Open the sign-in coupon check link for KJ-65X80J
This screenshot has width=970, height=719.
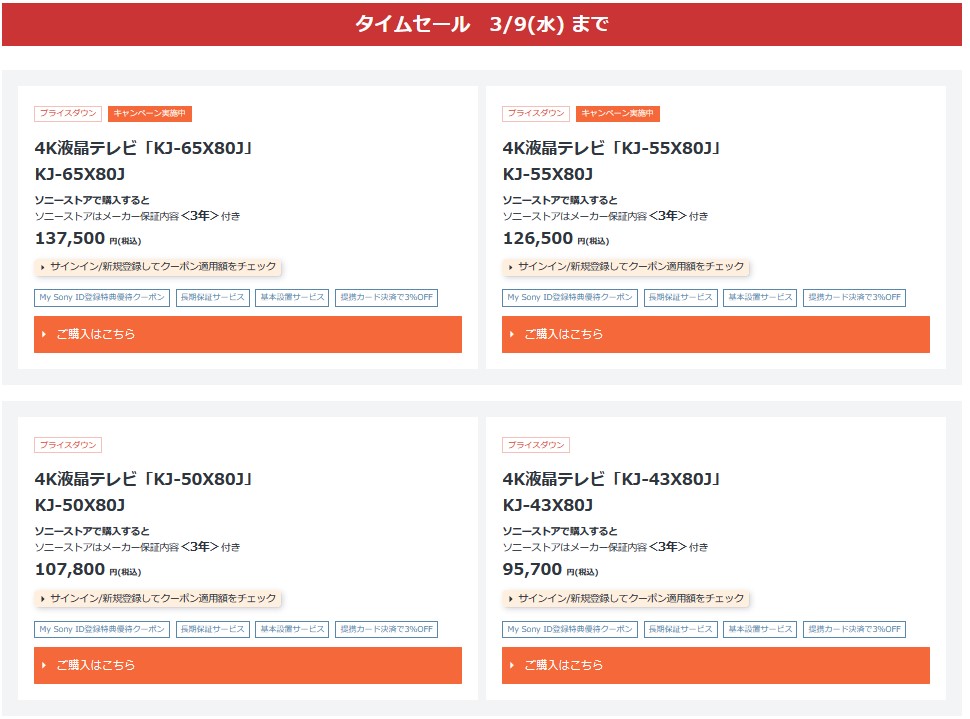[158, 267]
